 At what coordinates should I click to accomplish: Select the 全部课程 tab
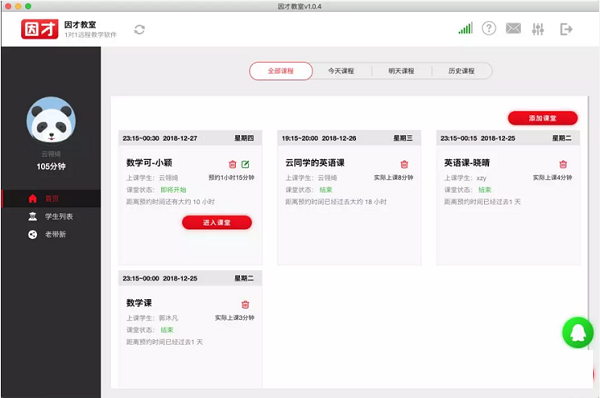point(281,71)
